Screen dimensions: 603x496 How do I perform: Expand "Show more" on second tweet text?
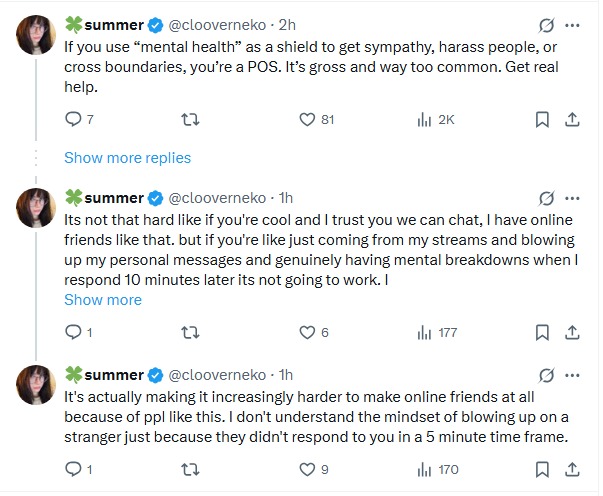pyautogui.click(x=103, y=300)
